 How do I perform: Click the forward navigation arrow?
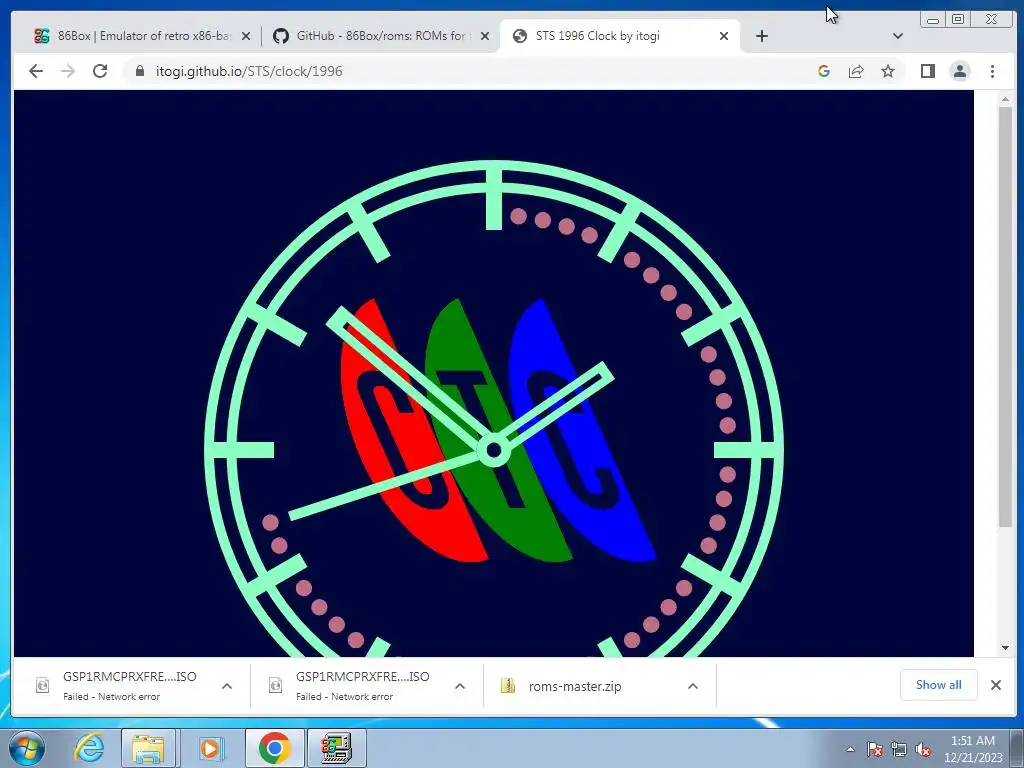pos(68,71)
